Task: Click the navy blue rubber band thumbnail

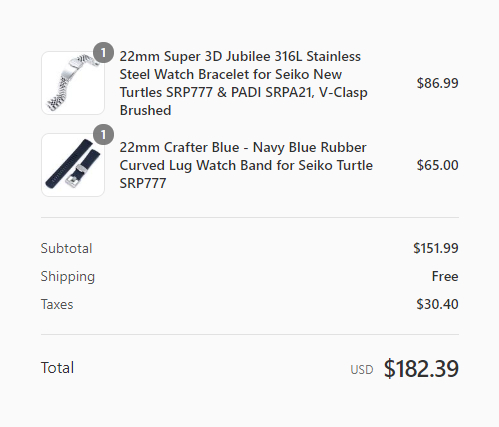Action: tap(73, 165)
